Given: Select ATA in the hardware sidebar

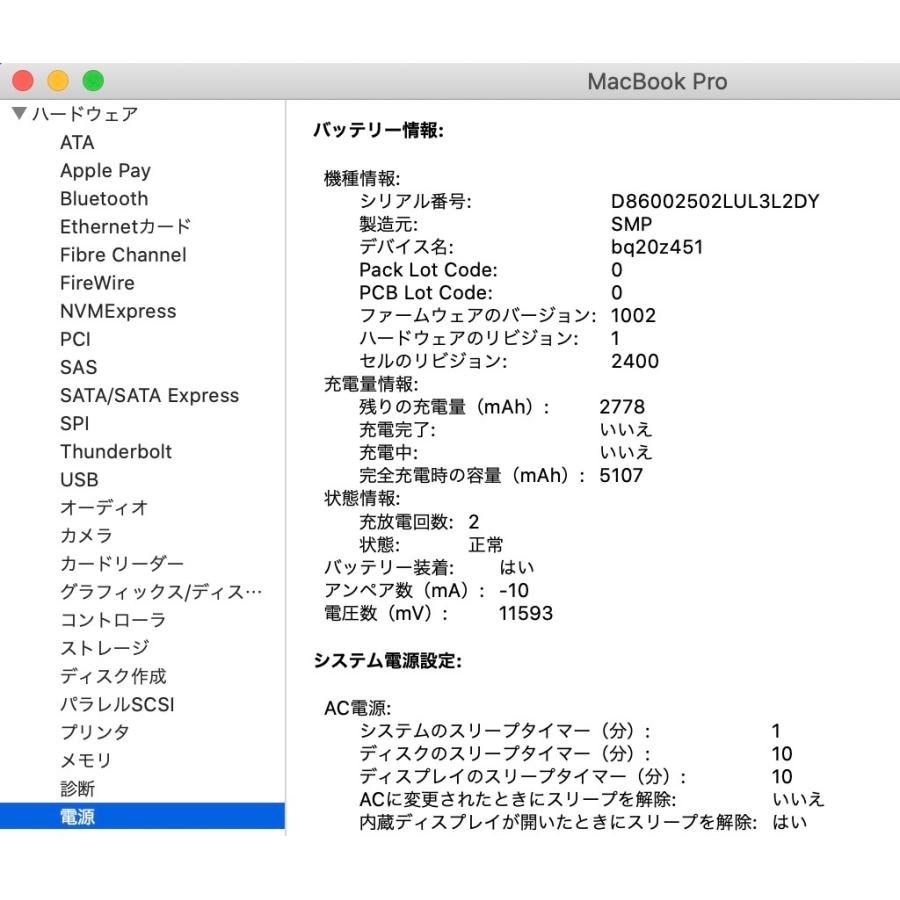Looking at the screenshot, I should 77,142.
